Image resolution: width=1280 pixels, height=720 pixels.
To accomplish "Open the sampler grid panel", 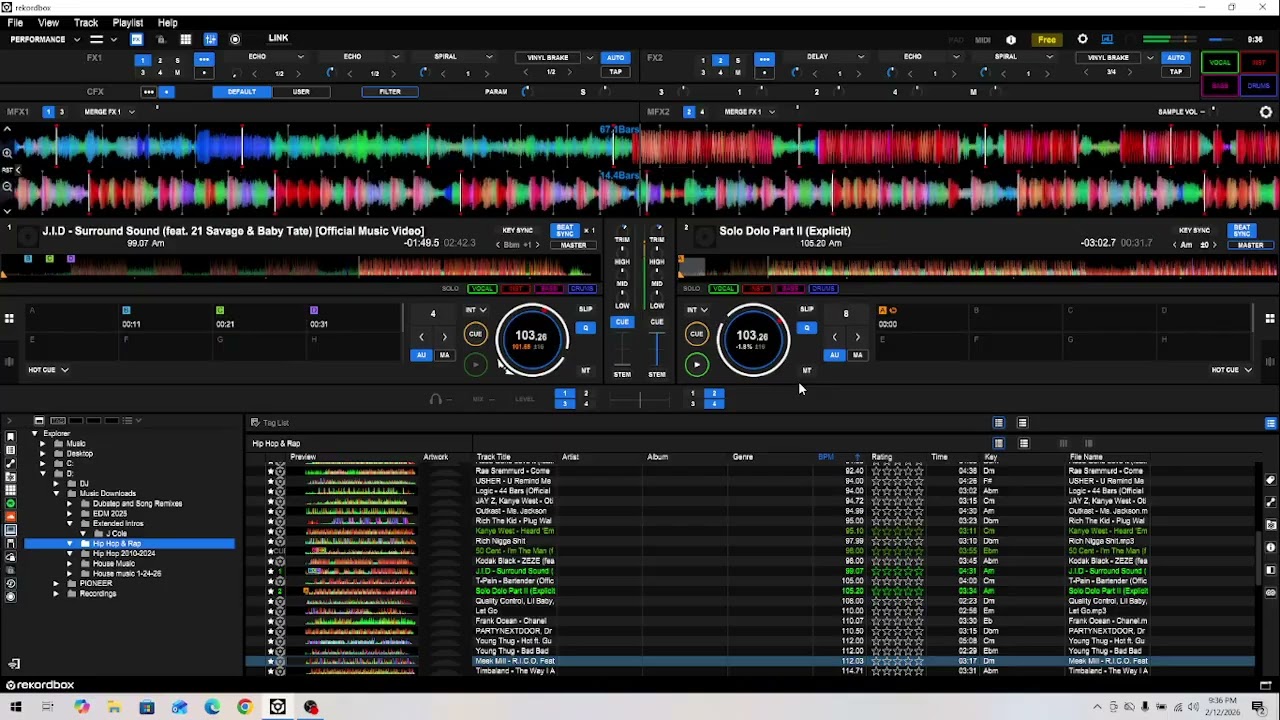I will pyautogui.click(x=185, y=40).
